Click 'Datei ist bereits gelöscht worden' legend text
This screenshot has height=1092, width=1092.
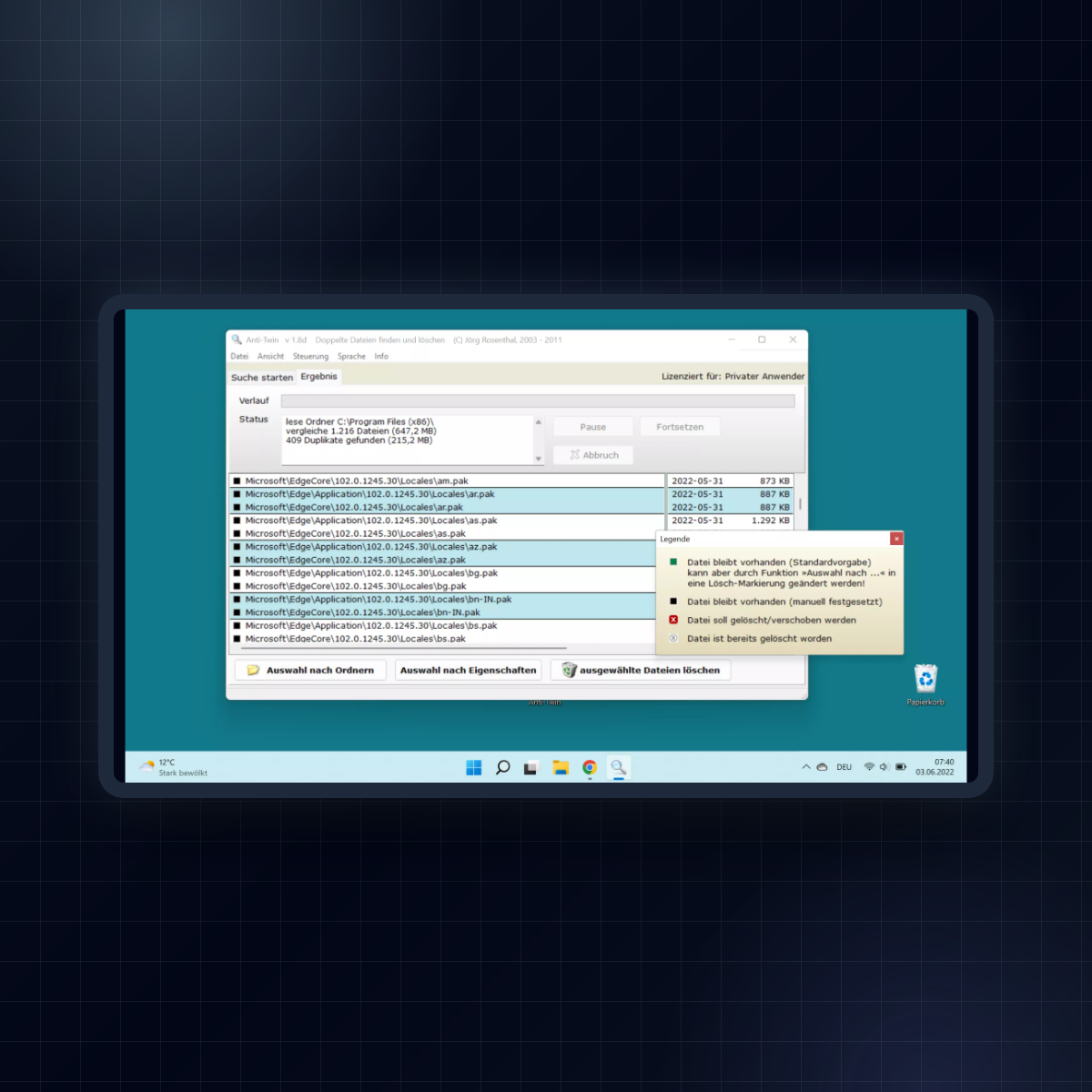point(760,639)
